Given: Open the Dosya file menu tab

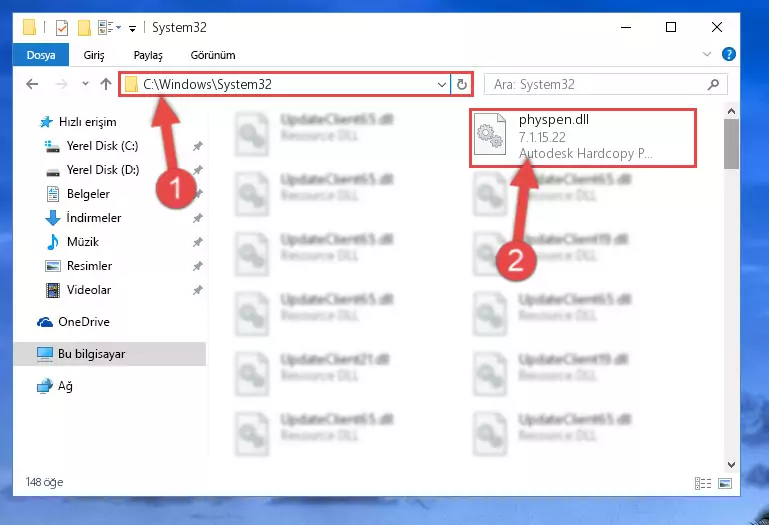Looking at the screenshot, I should 41,55.
